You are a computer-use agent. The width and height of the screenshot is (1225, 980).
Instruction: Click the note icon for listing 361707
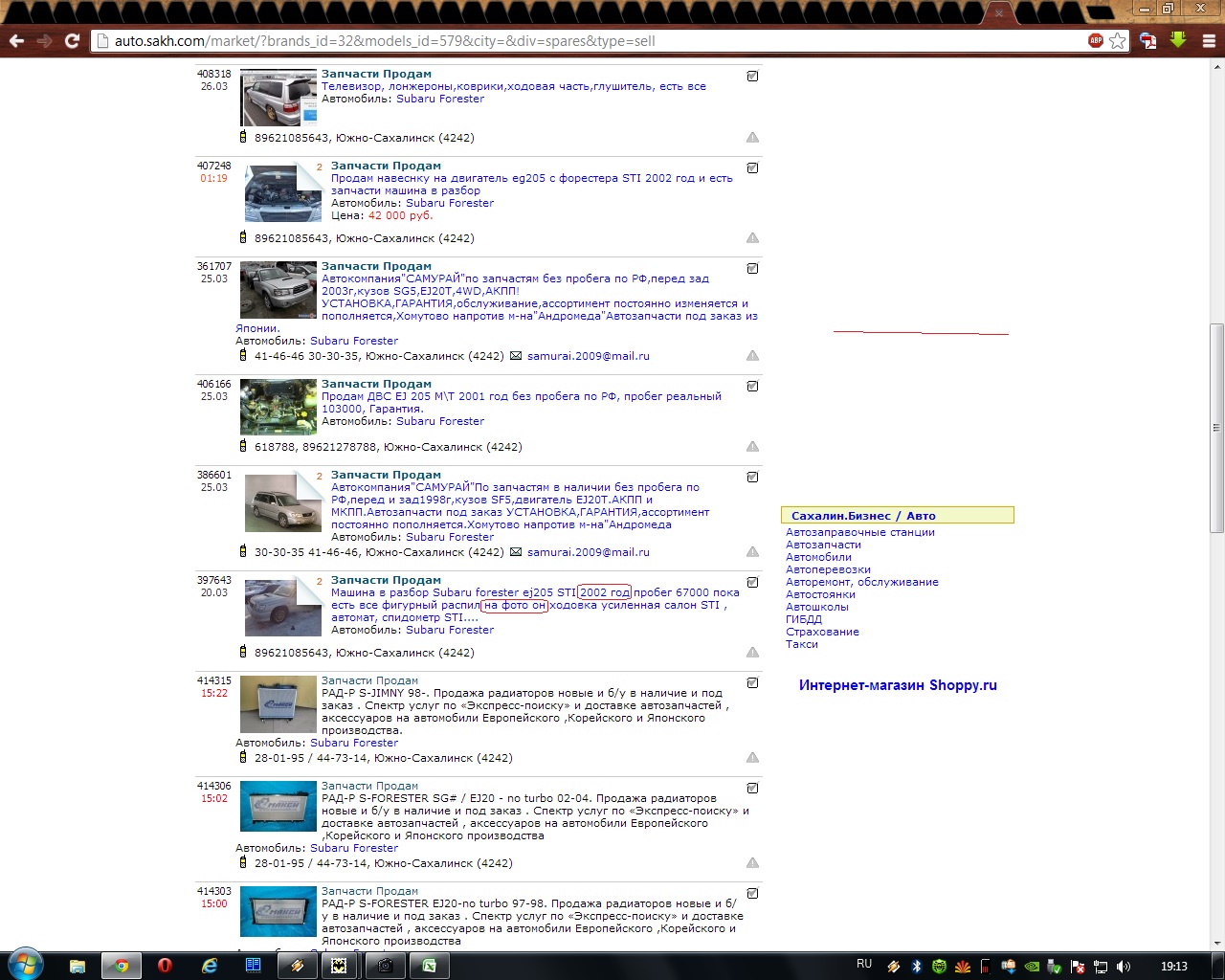click(x=752, y=268)
